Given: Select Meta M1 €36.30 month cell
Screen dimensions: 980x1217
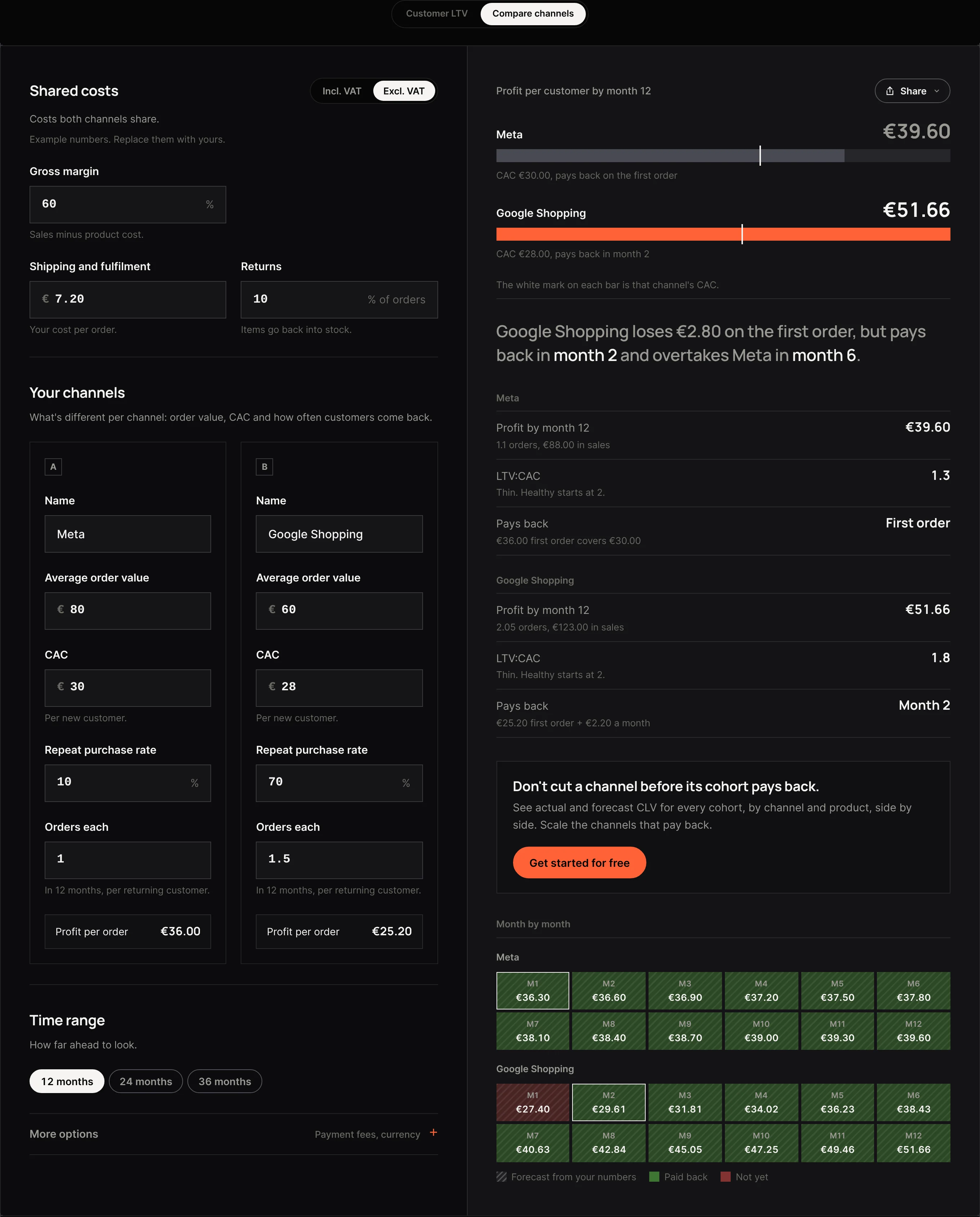Looking at the screenshot, I should (x=533, y=991).
